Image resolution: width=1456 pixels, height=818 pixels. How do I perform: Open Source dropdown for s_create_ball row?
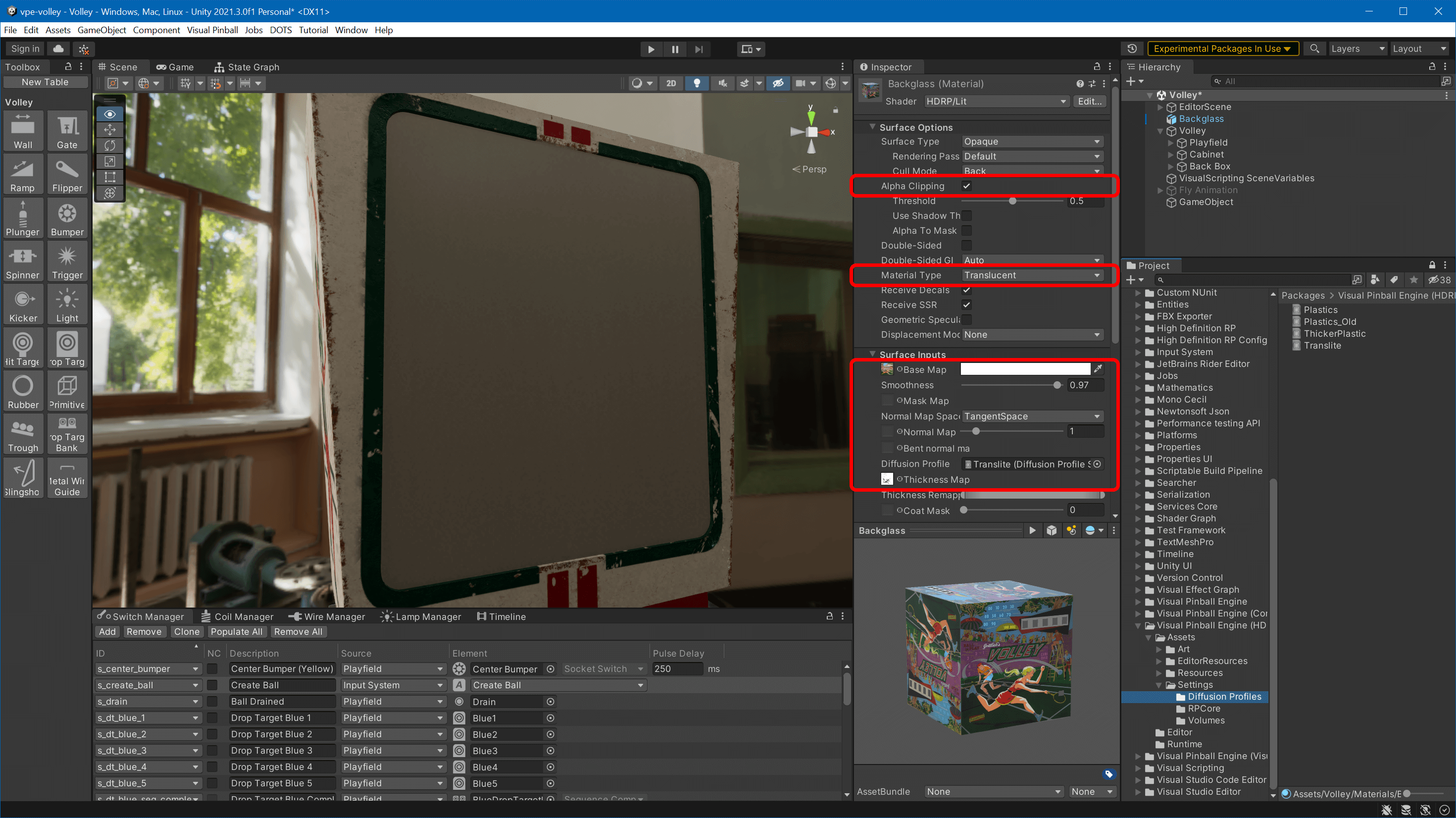[393, 685]
